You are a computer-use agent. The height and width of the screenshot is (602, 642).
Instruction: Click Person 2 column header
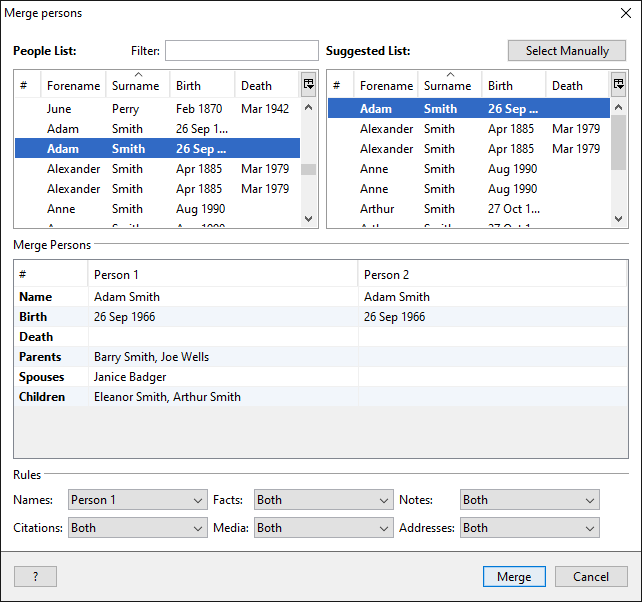coord(492,274)
